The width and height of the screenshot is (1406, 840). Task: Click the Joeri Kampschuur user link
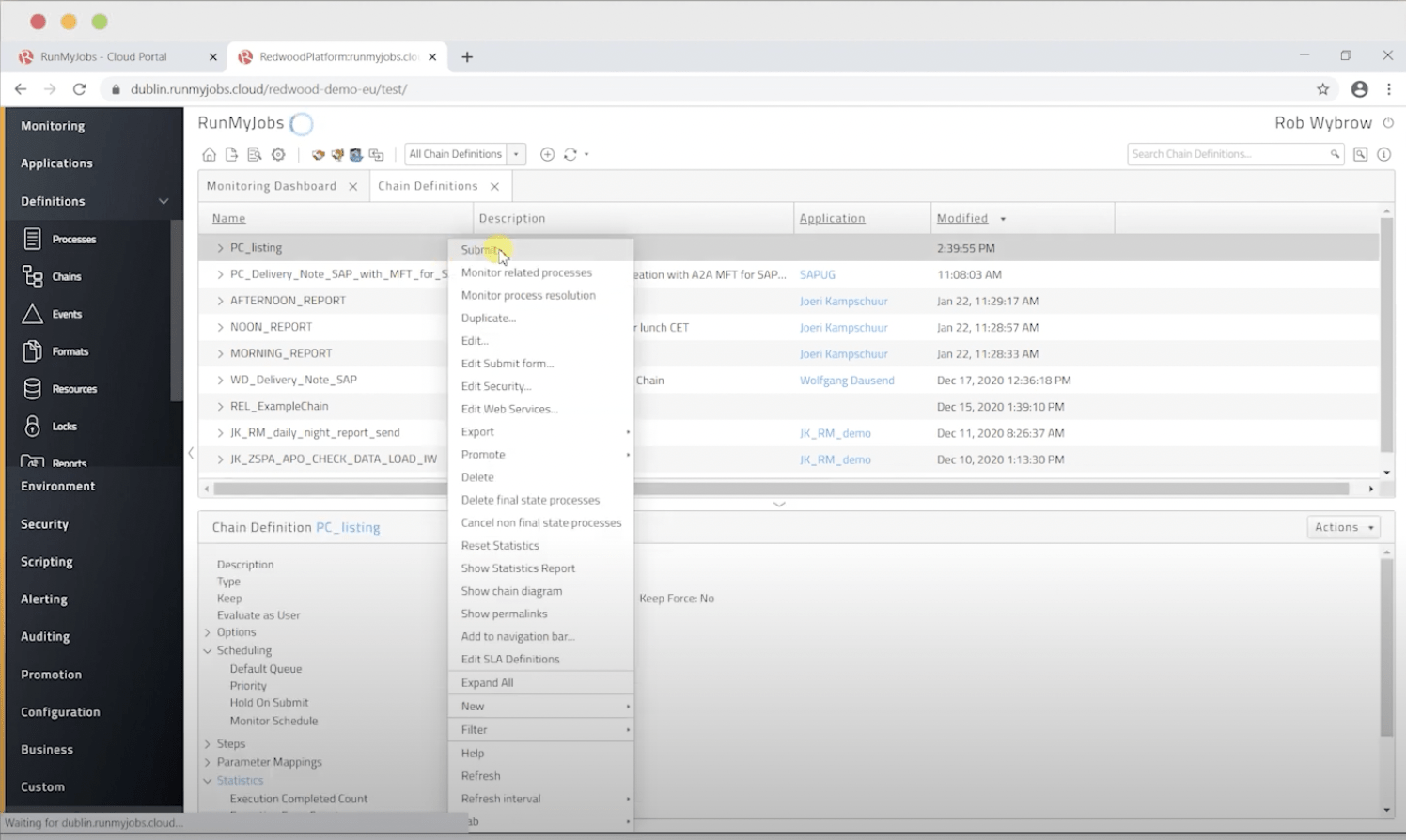(x=843, y=301)
